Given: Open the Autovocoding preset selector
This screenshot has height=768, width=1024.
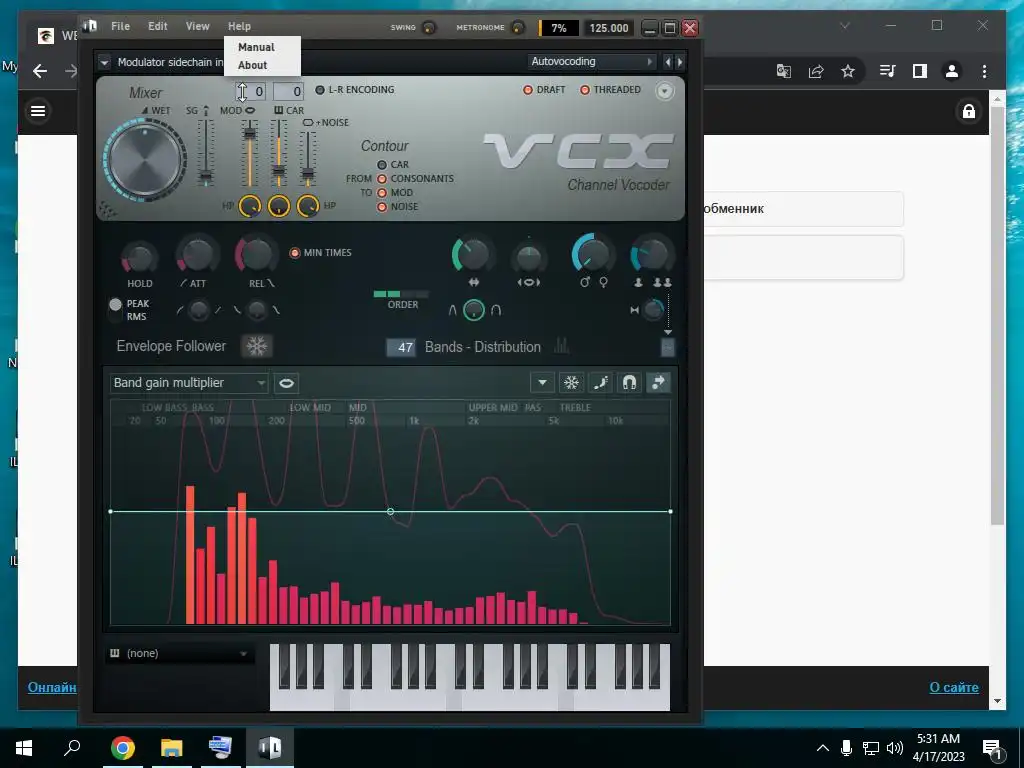Looking at the screenshot, I should 591,61.
